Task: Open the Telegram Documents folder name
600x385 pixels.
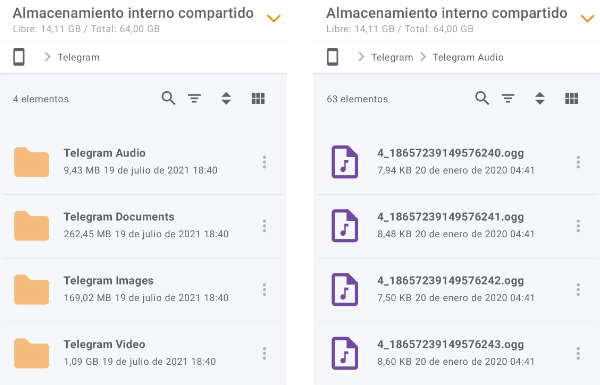Action: click(119, 217)
